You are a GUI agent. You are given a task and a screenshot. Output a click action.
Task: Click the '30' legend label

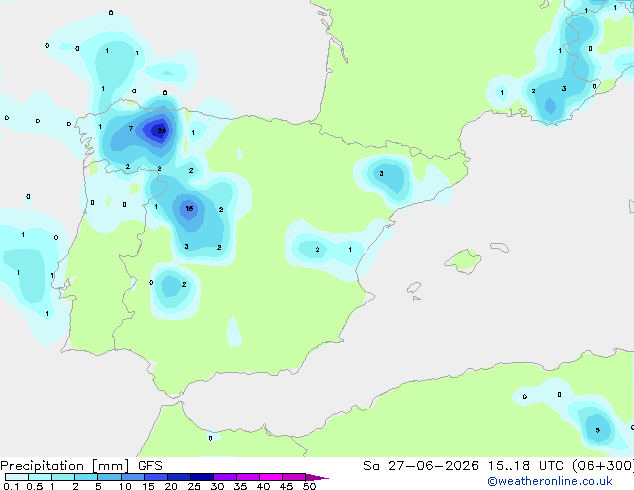pyautogui.click(x=217, y=486)
